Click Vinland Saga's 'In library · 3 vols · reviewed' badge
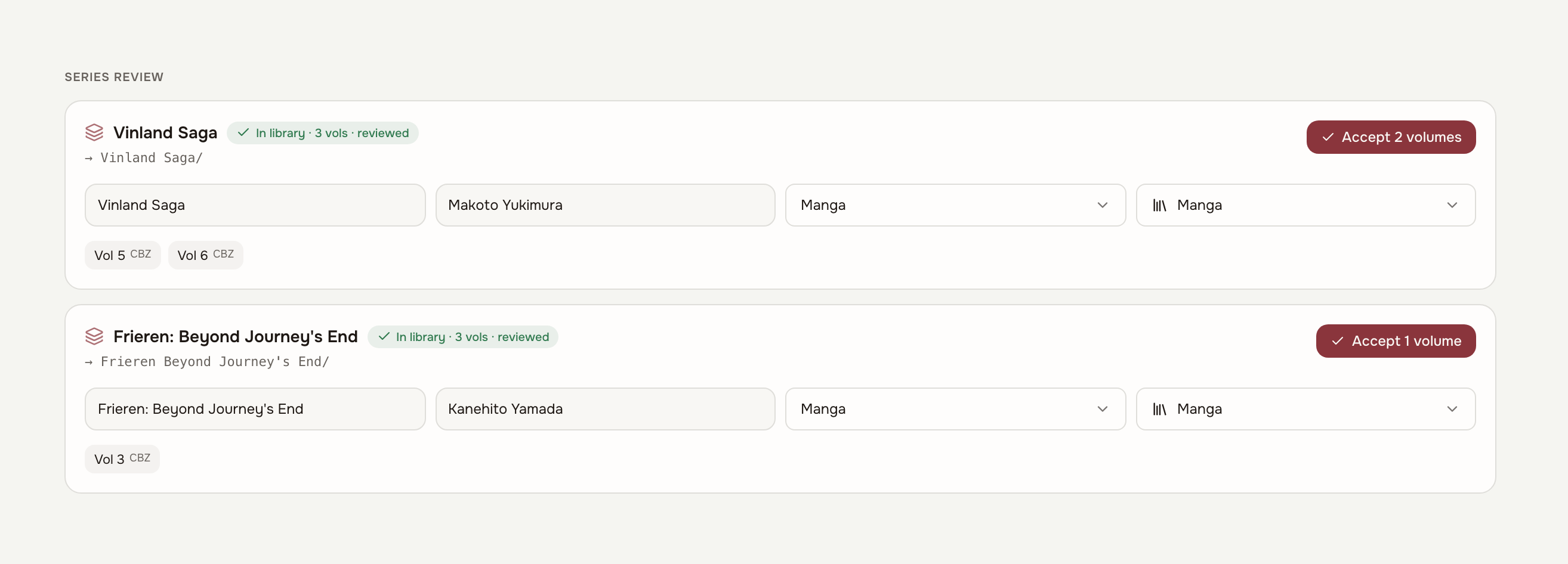This screenshot has width=1568, height=564. coord(323,132)
